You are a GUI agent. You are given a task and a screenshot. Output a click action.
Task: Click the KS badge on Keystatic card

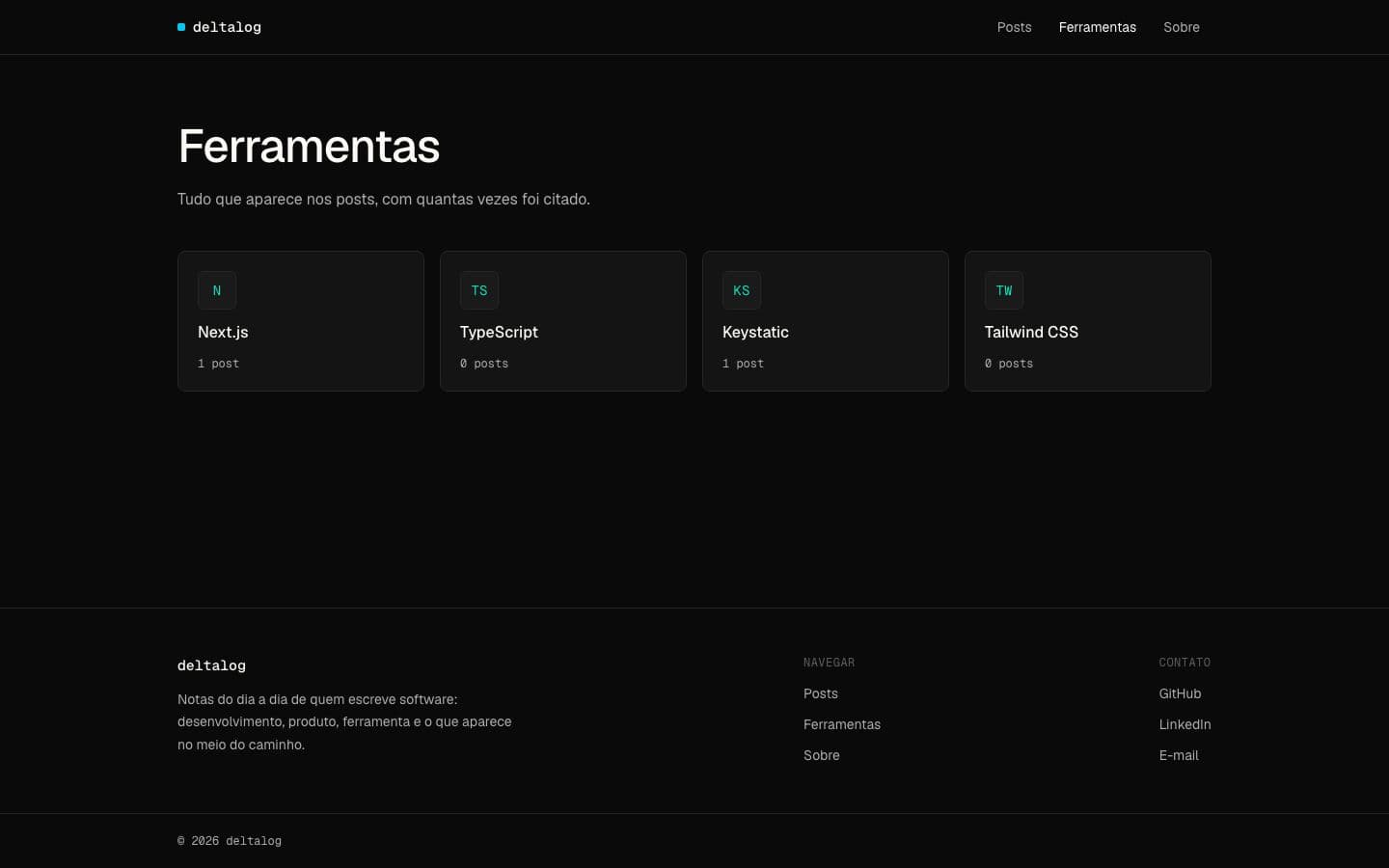pyautogui.click(x=742, y=290)
